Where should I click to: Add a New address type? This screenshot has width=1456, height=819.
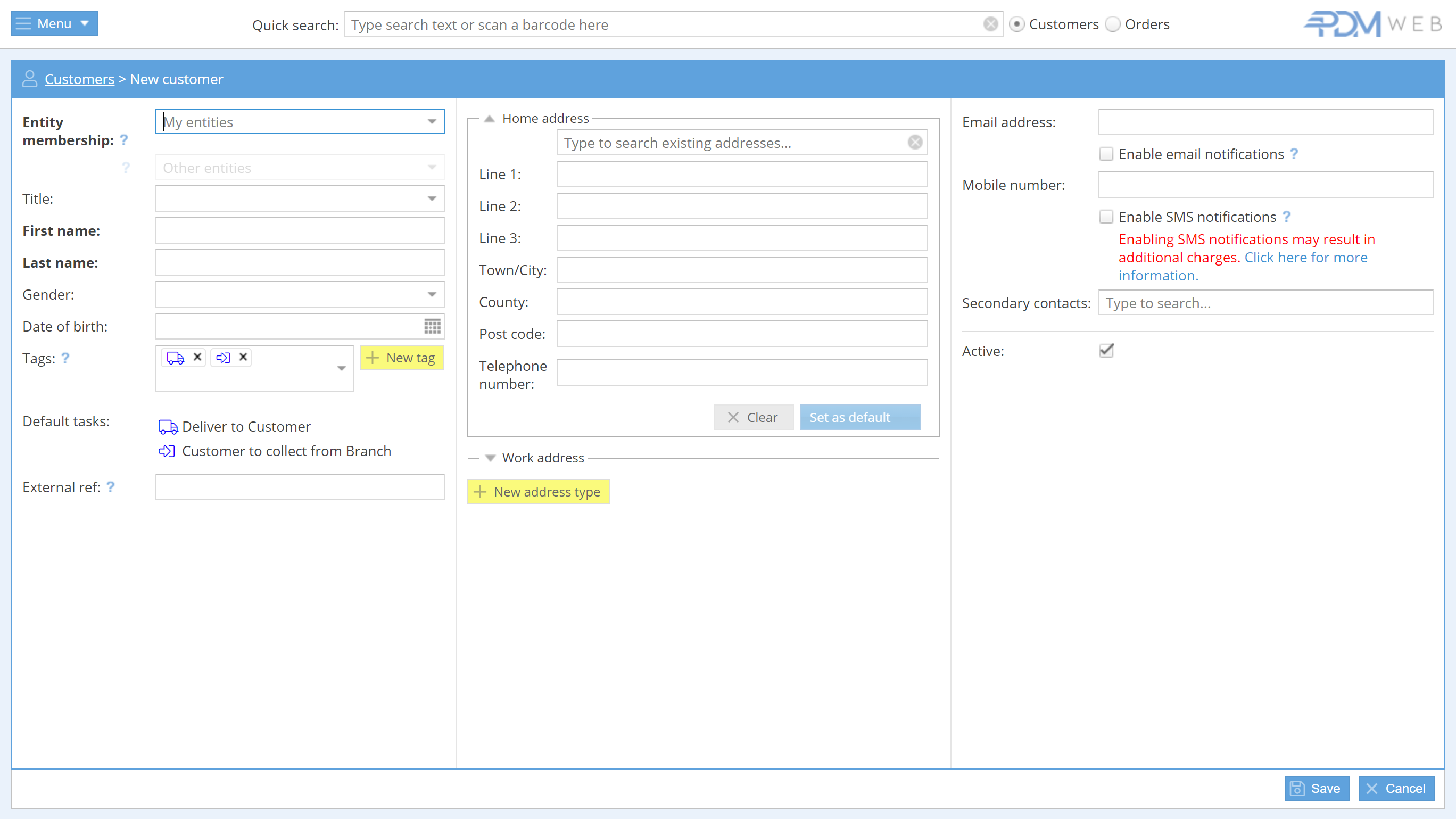pyautogui.click(x=538, y=492)
